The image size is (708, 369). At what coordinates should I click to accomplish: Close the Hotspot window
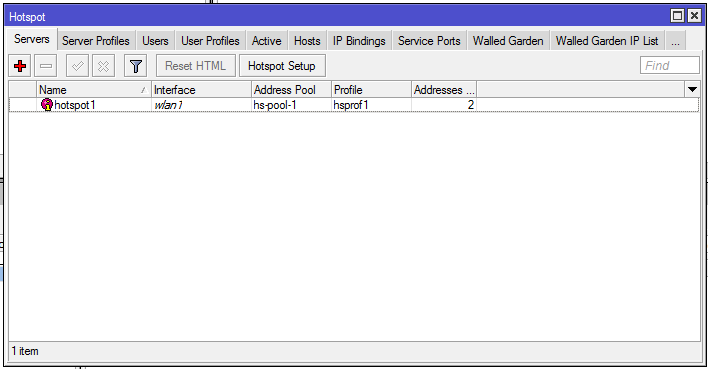tap(694, 16)
